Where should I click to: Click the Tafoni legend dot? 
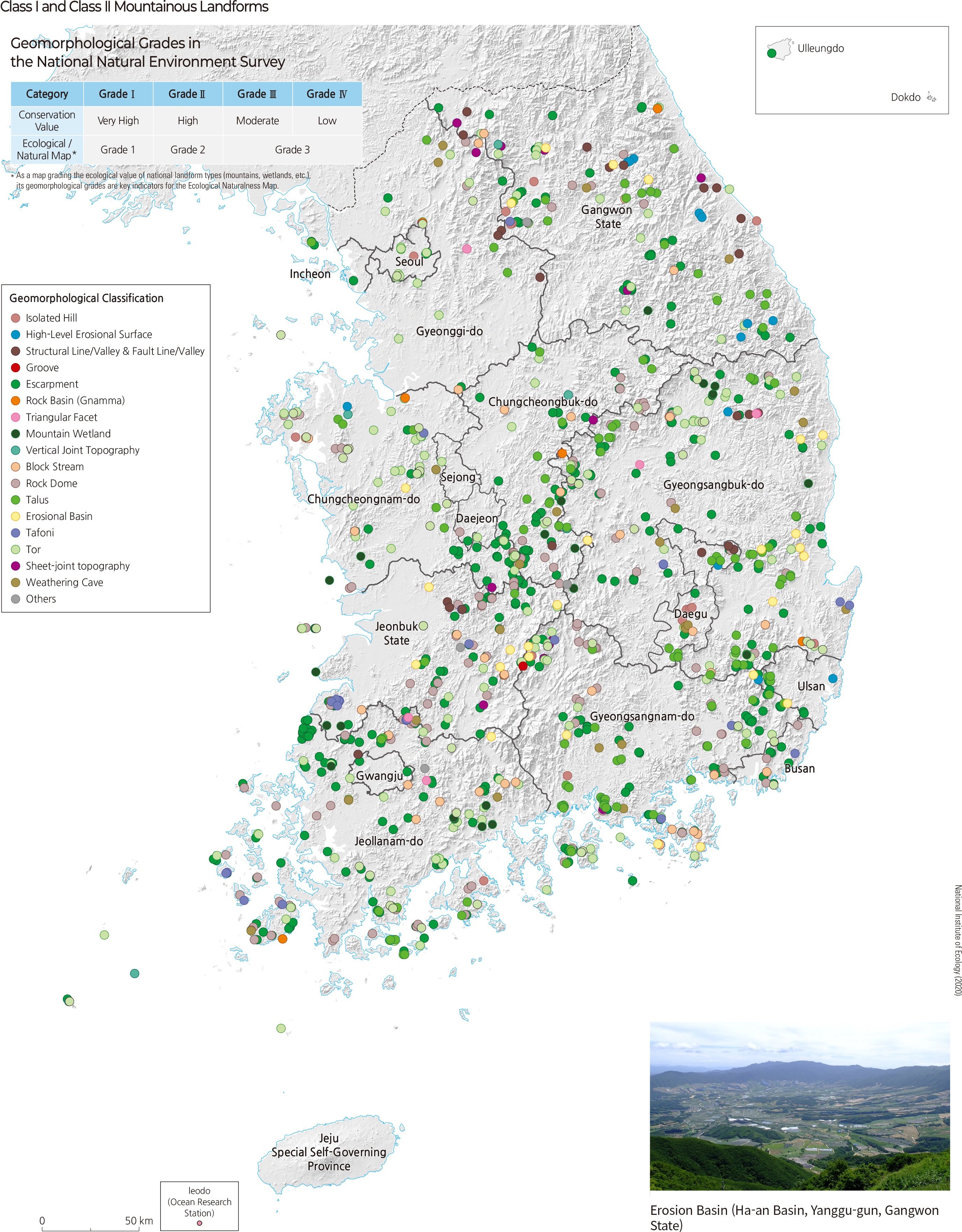(16, 532)
